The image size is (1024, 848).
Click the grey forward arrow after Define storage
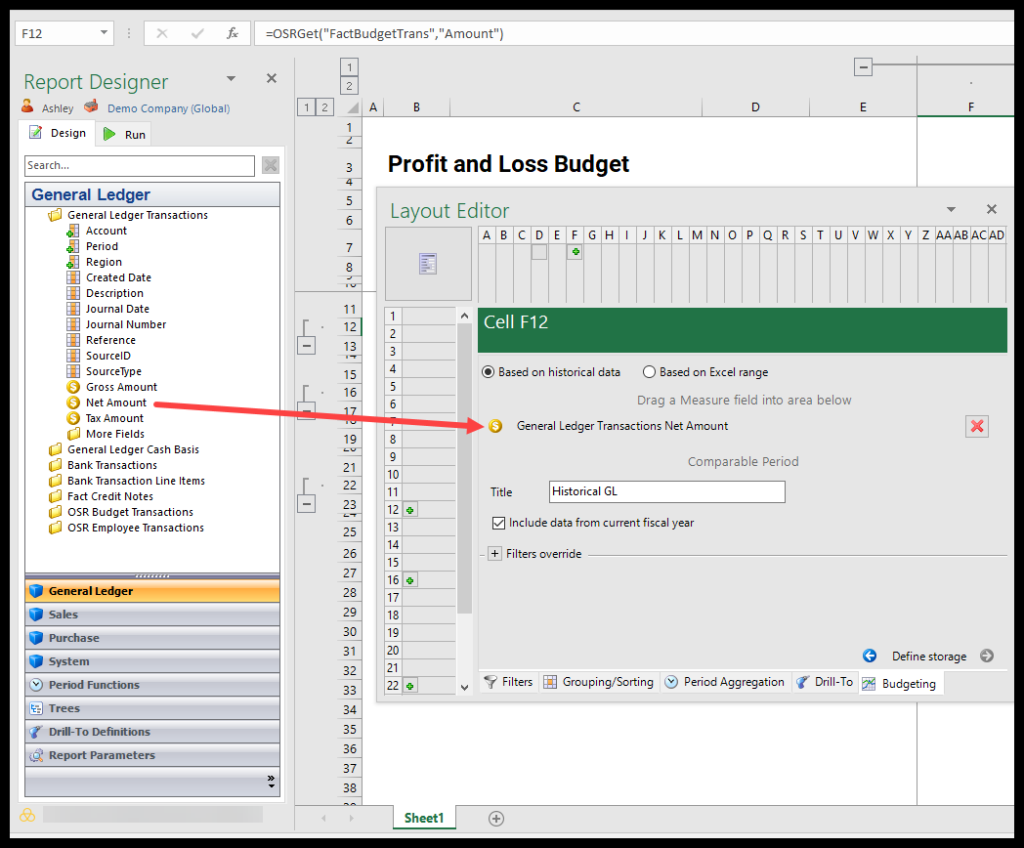[x=987, y=656]
